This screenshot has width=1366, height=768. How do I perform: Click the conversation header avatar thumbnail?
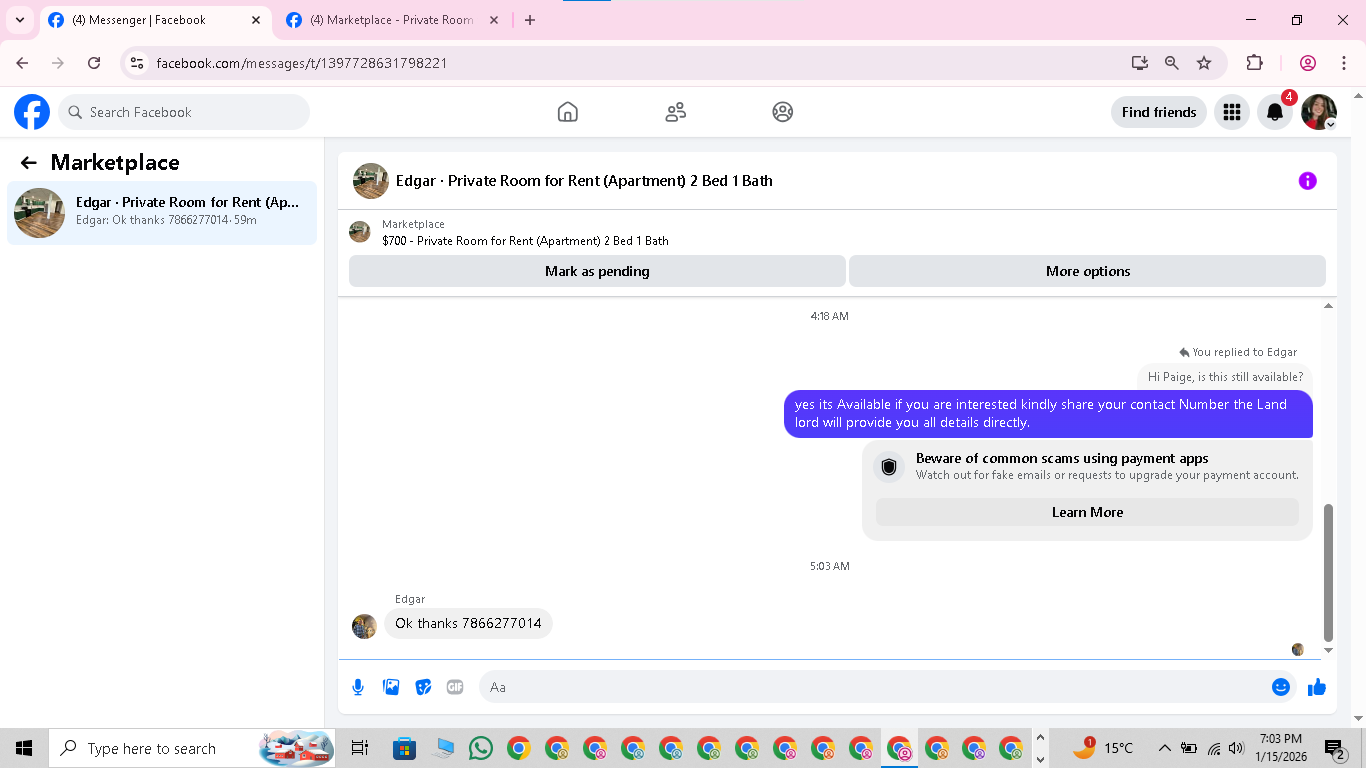pos(371,181)
